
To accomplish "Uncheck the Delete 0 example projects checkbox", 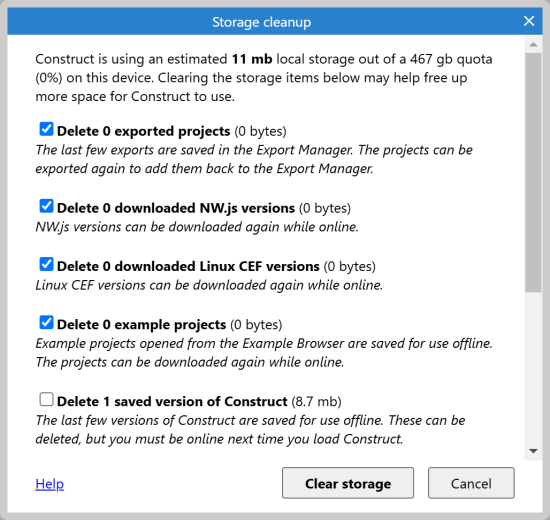I will pos(46,322).
